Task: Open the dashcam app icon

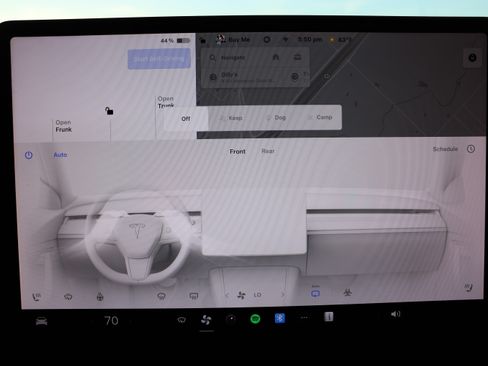Action: (231, 319)
